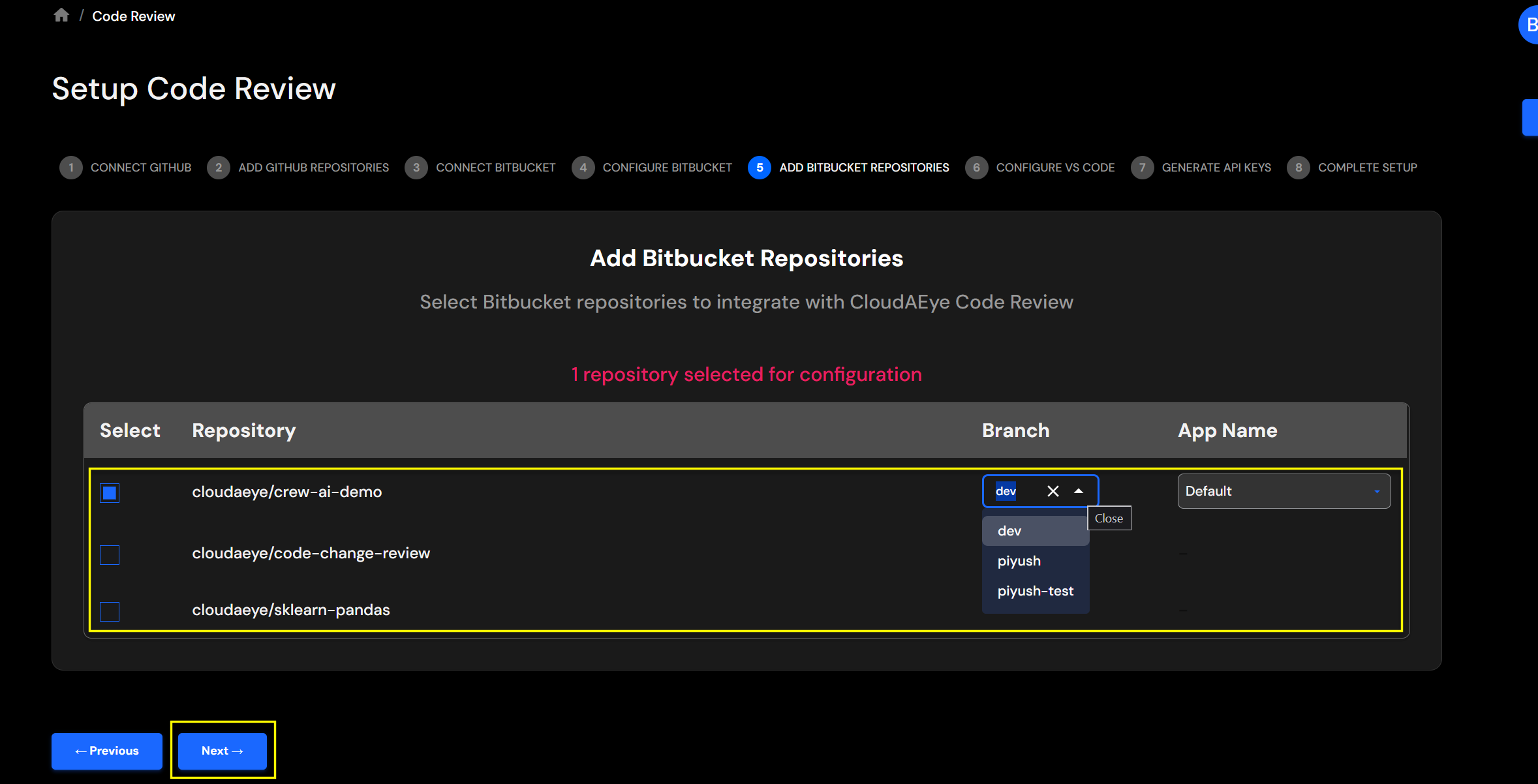Click the step 8 Complete Setup circle
This screenshot has height=784, width=1538.
pyautogui.click(x=1299, y=168)
